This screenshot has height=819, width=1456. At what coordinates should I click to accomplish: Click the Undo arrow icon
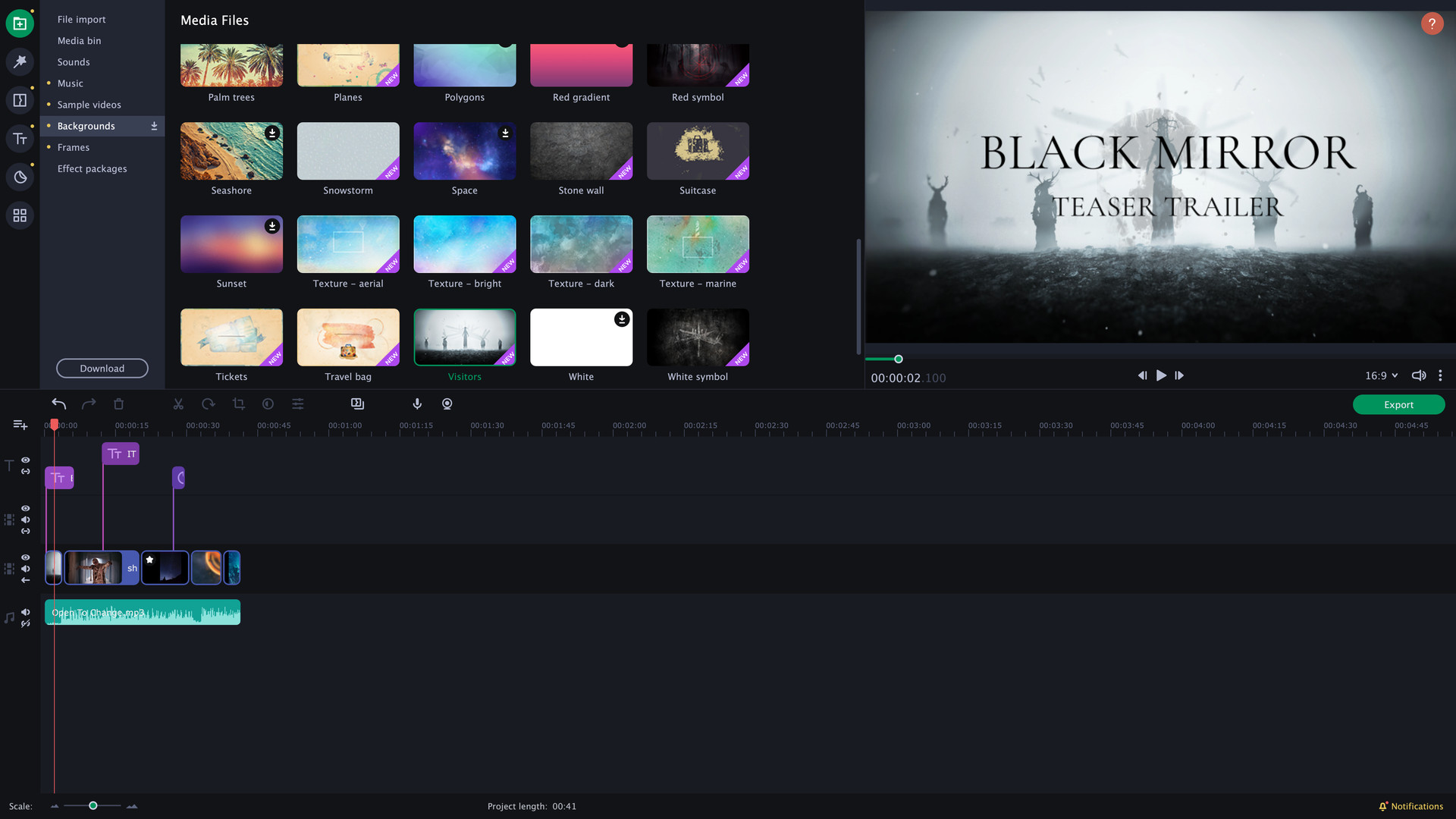point(58,403)
